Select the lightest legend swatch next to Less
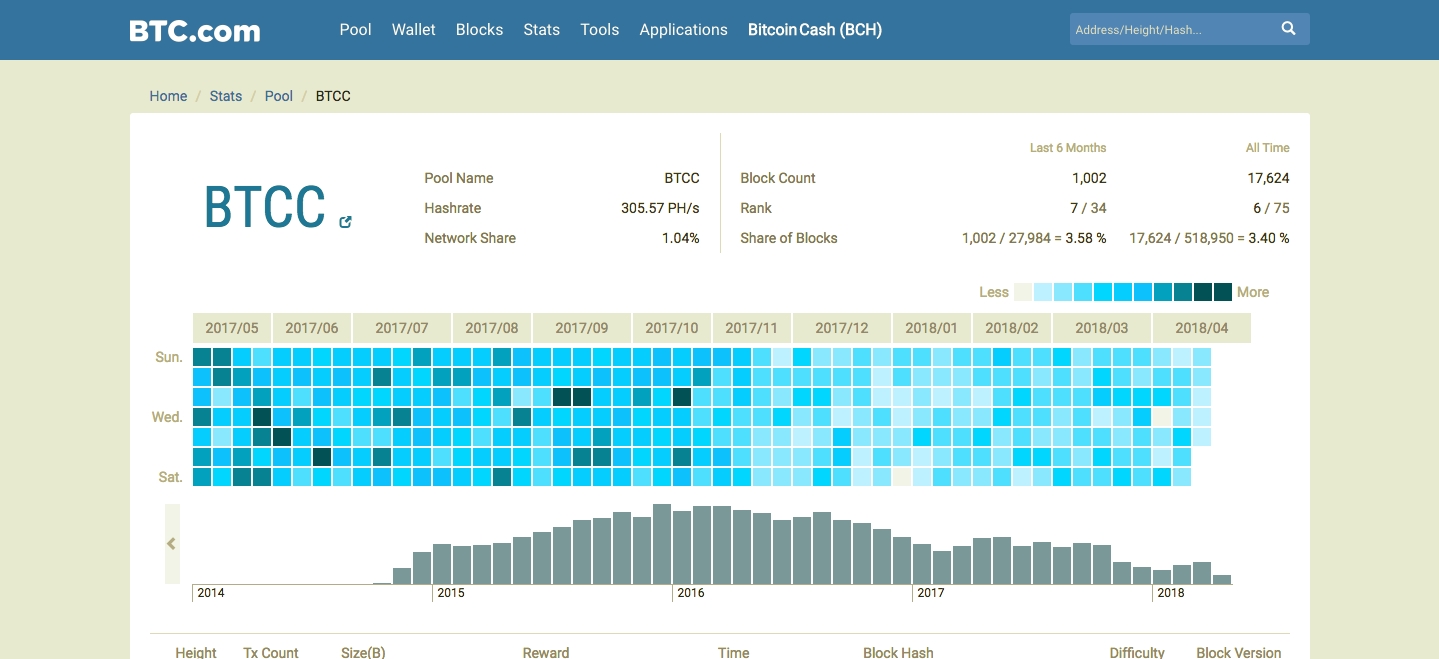 point(1023,292)
